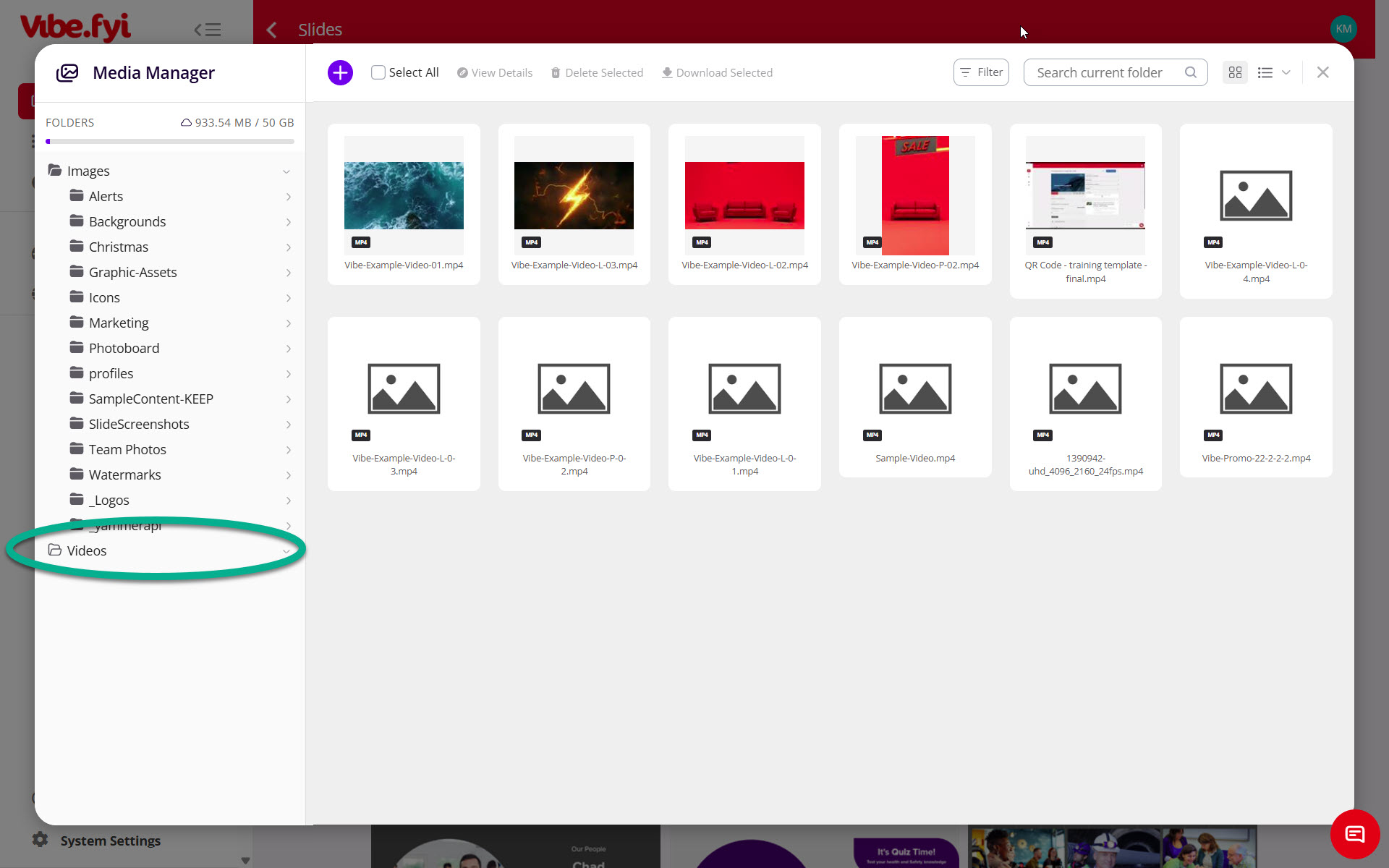Click the Photoboard folder icon

pyautogui.click(x=77, y=347)
